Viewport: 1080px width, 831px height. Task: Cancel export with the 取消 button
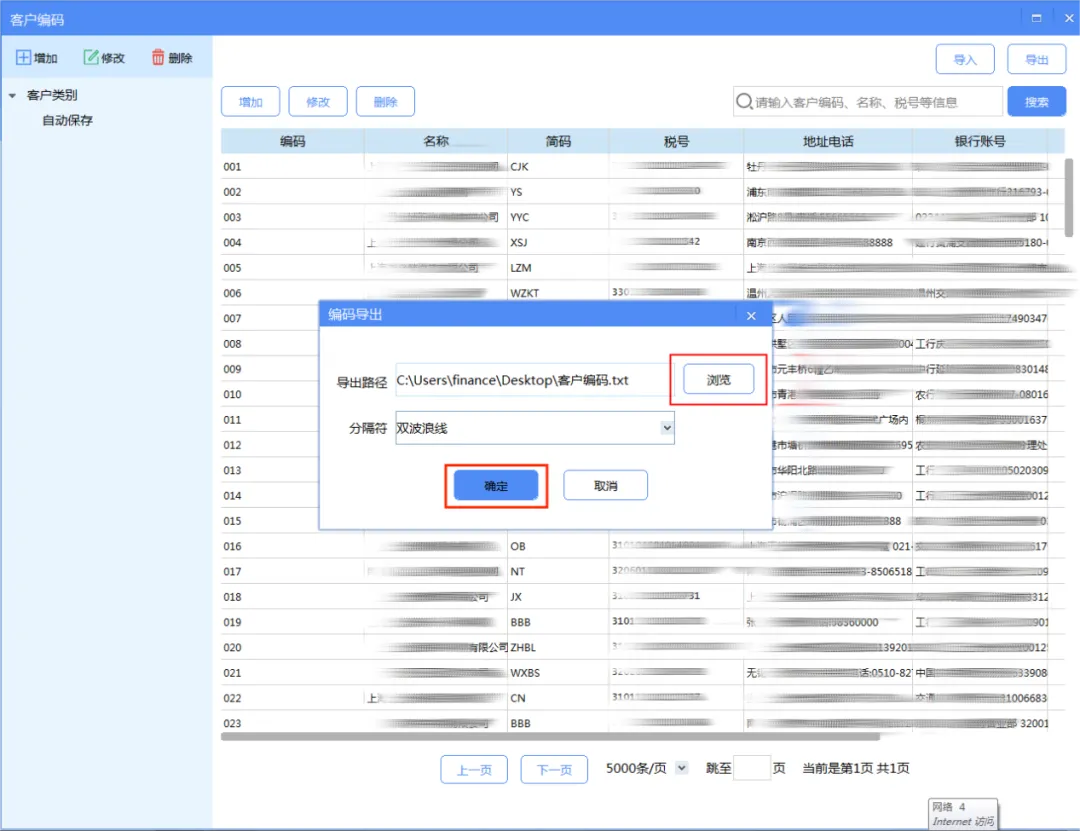pyautogui.click(x=605, y=486)
